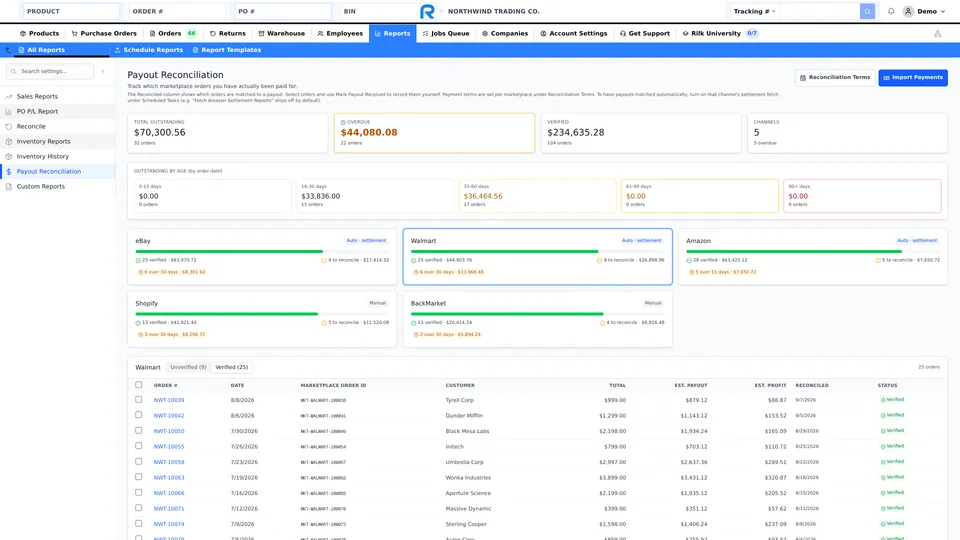
Task: Click the Payout Reconciliation dollar icon
Action: point(9,171)
